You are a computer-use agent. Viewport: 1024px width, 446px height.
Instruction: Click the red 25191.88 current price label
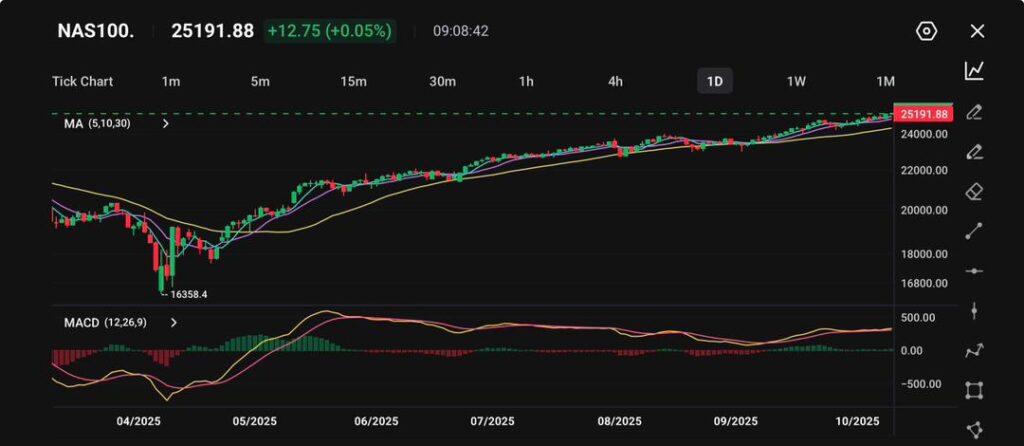(924, 114)
